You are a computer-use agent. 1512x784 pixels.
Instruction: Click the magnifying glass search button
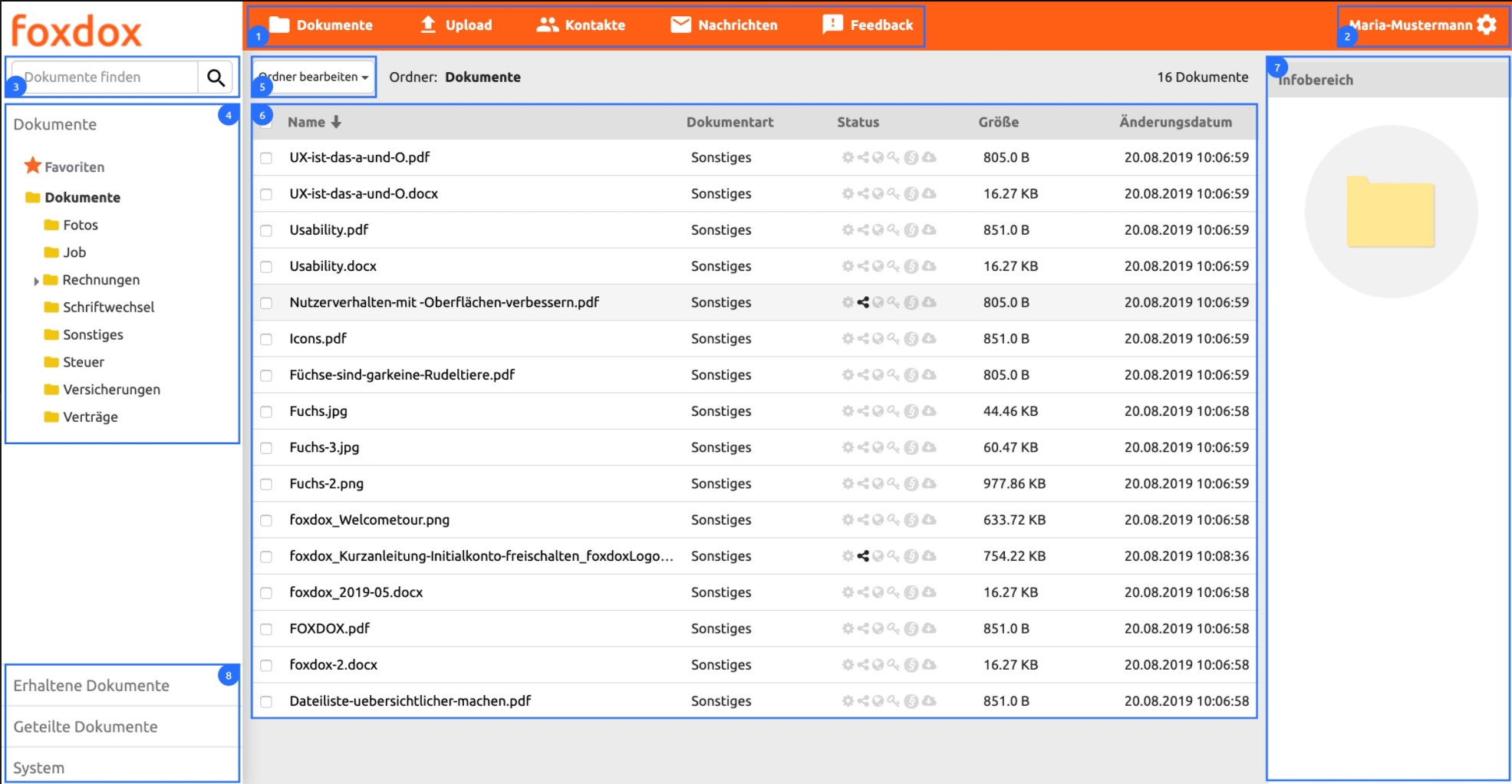pyautogui.click(x=216, y=77)
